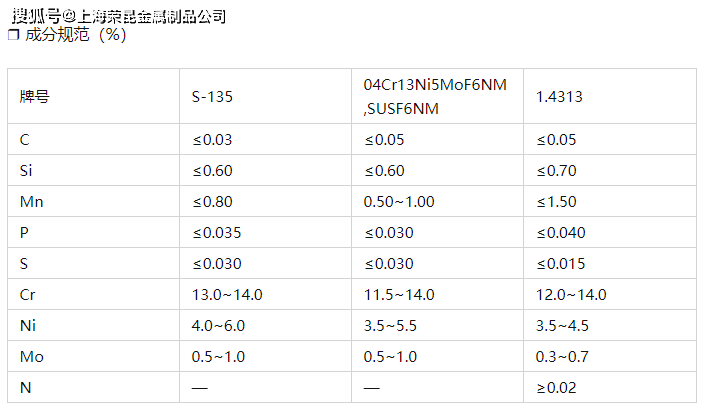Click the 成分规范（%）heading text
This screenshot has width=704, height=415.
coord(76,35)
